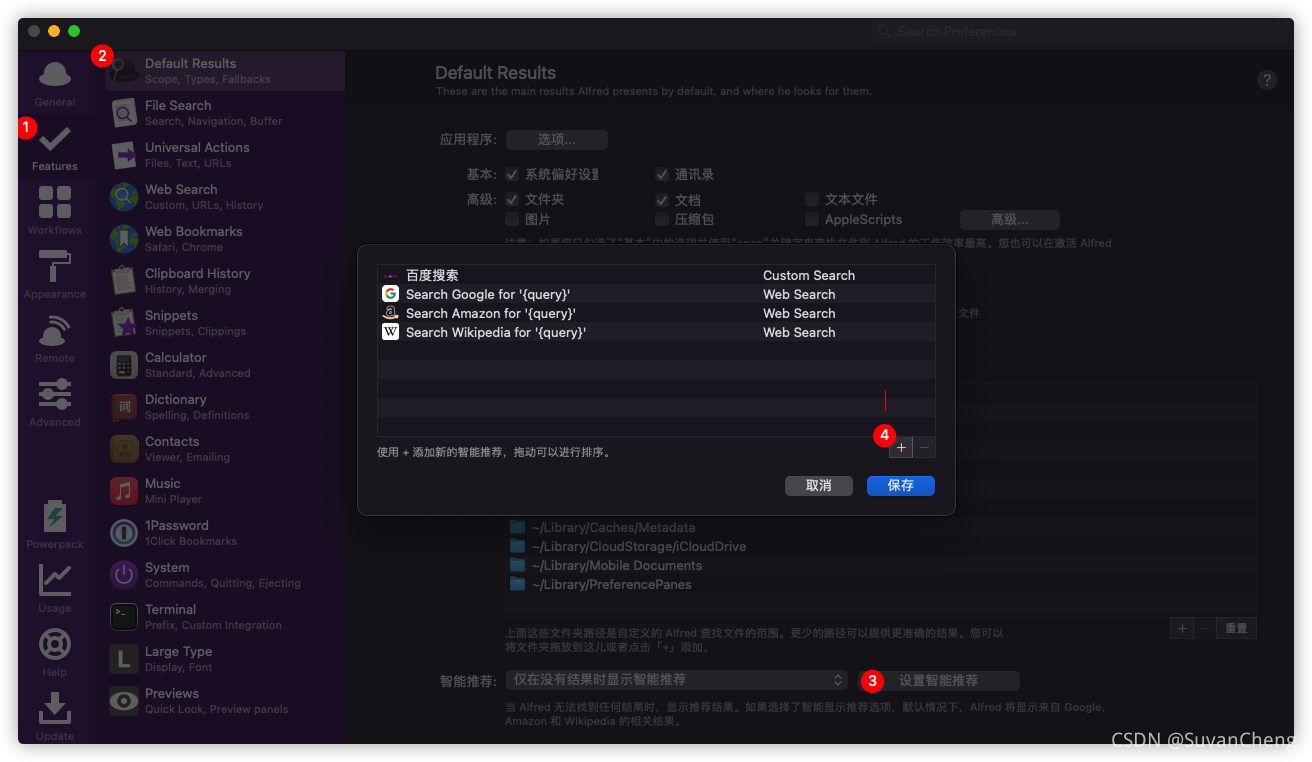The height and width of the screenshot is (762, 1312).
Task: Open Appearance paint roller section
Action: pyautogui.click(x=55, y=275)
